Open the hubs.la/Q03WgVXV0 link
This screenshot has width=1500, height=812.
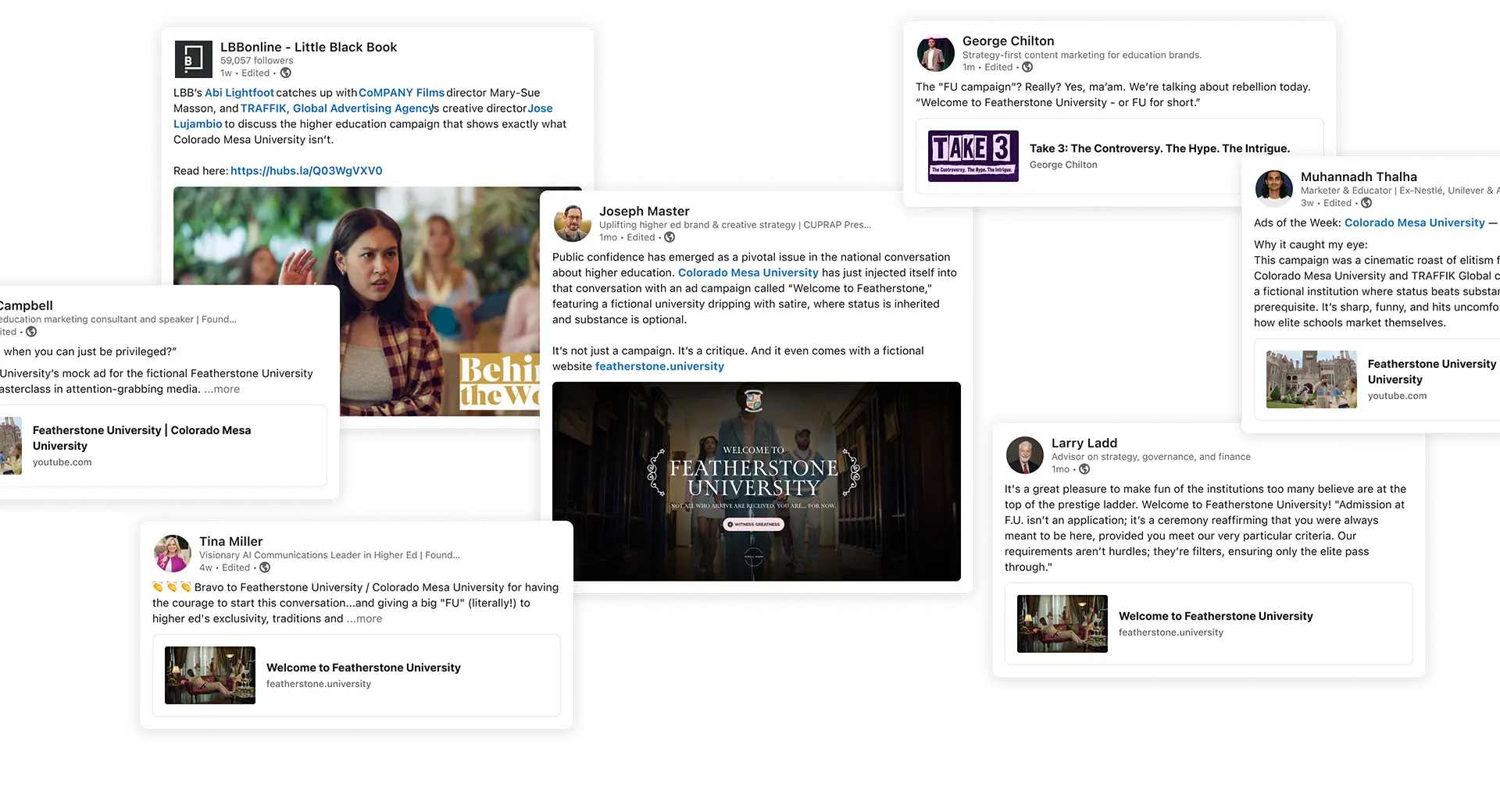click(306, 170)
